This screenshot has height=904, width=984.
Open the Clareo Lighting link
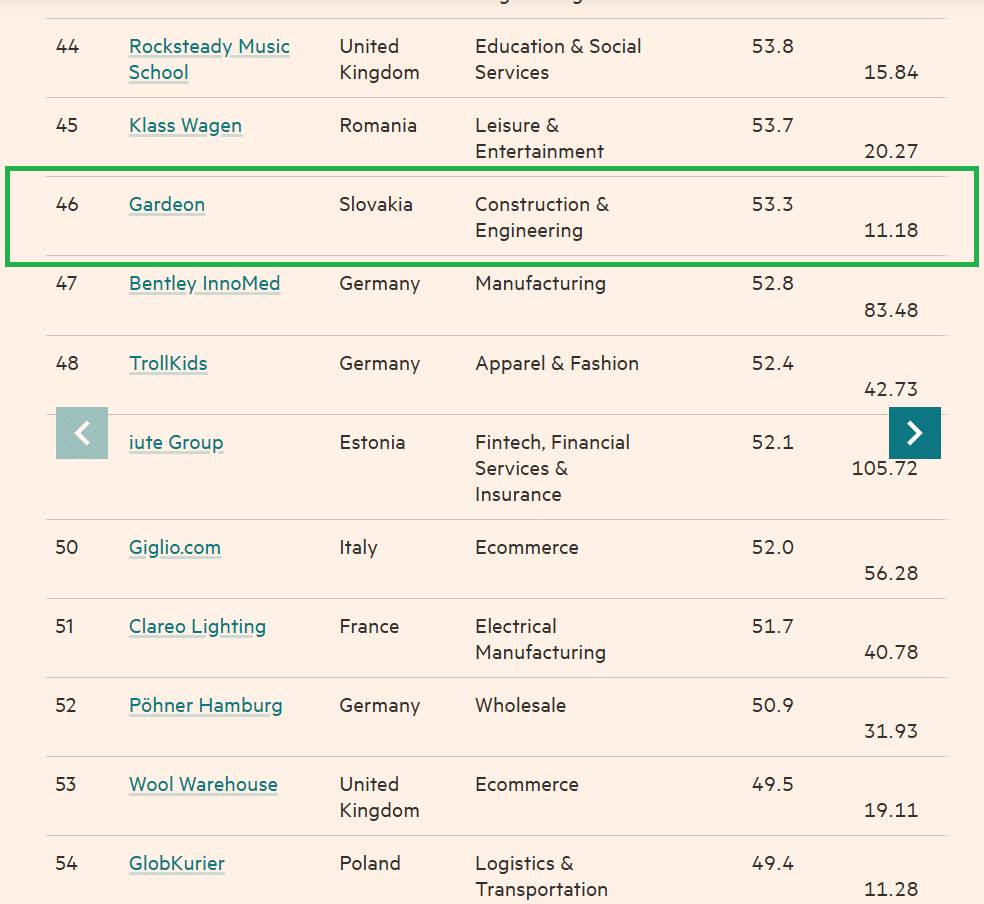[196, 626]
